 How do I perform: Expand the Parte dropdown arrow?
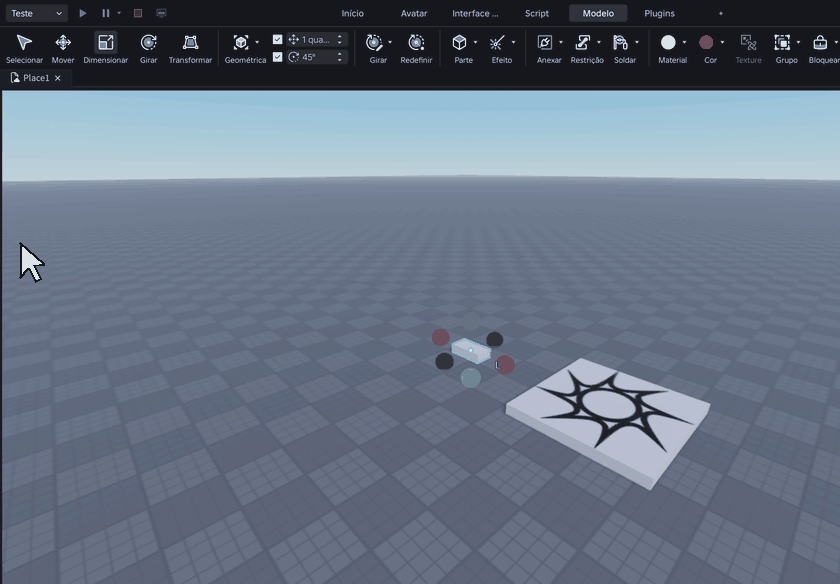click(475, 42)
